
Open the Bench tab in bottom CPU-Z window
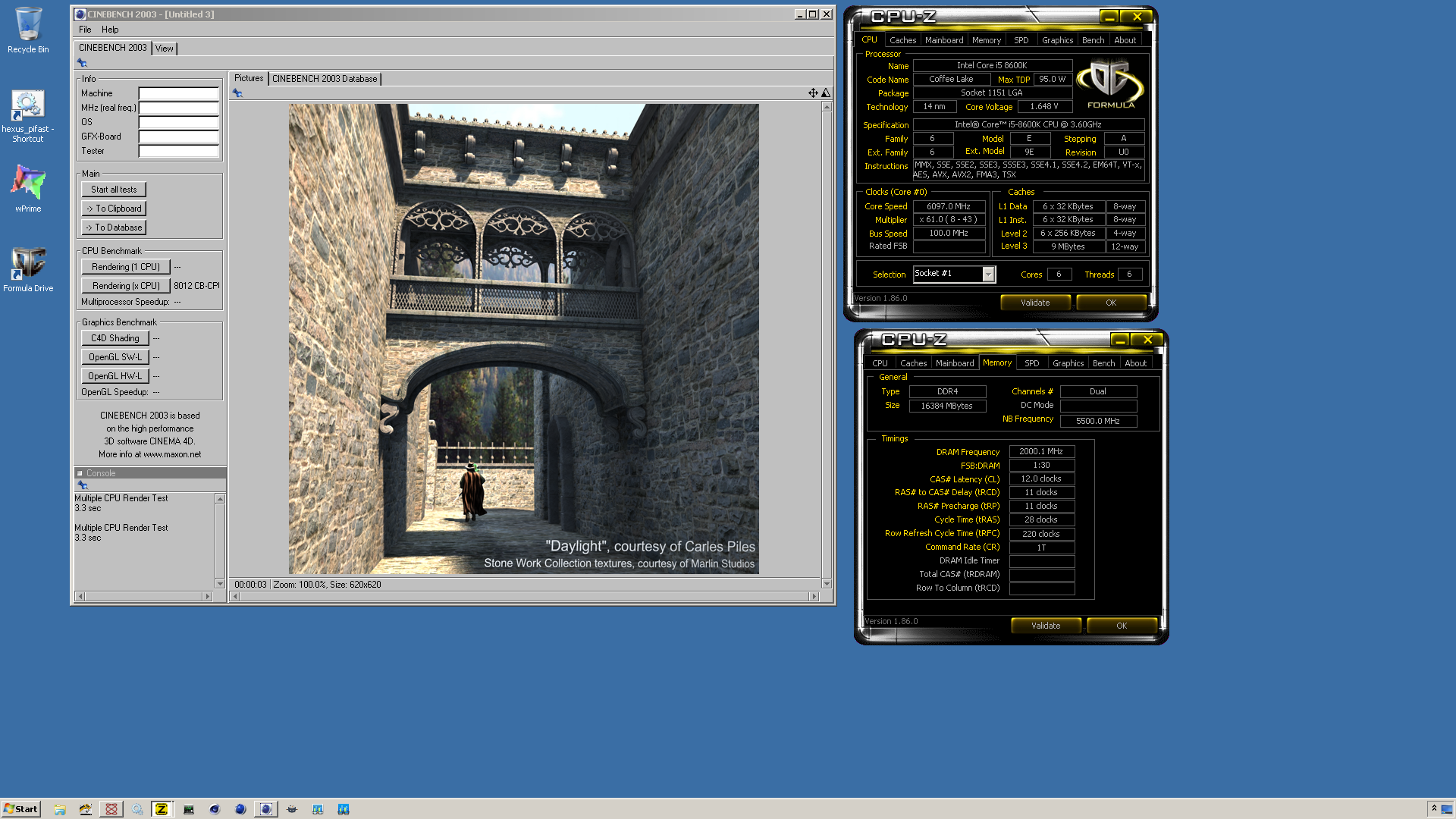tap(1103, 363)
